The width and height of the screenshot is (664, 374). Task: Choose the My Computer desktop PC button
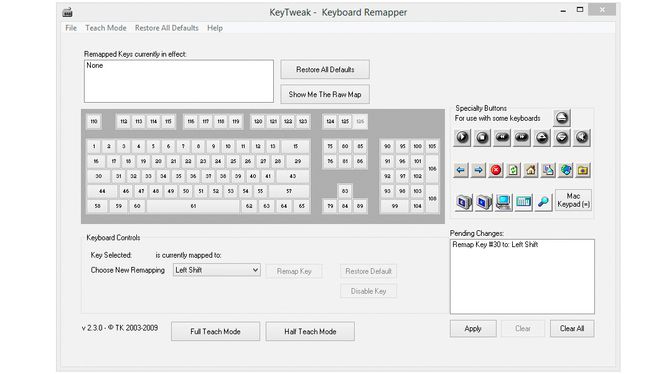point(503,202)
